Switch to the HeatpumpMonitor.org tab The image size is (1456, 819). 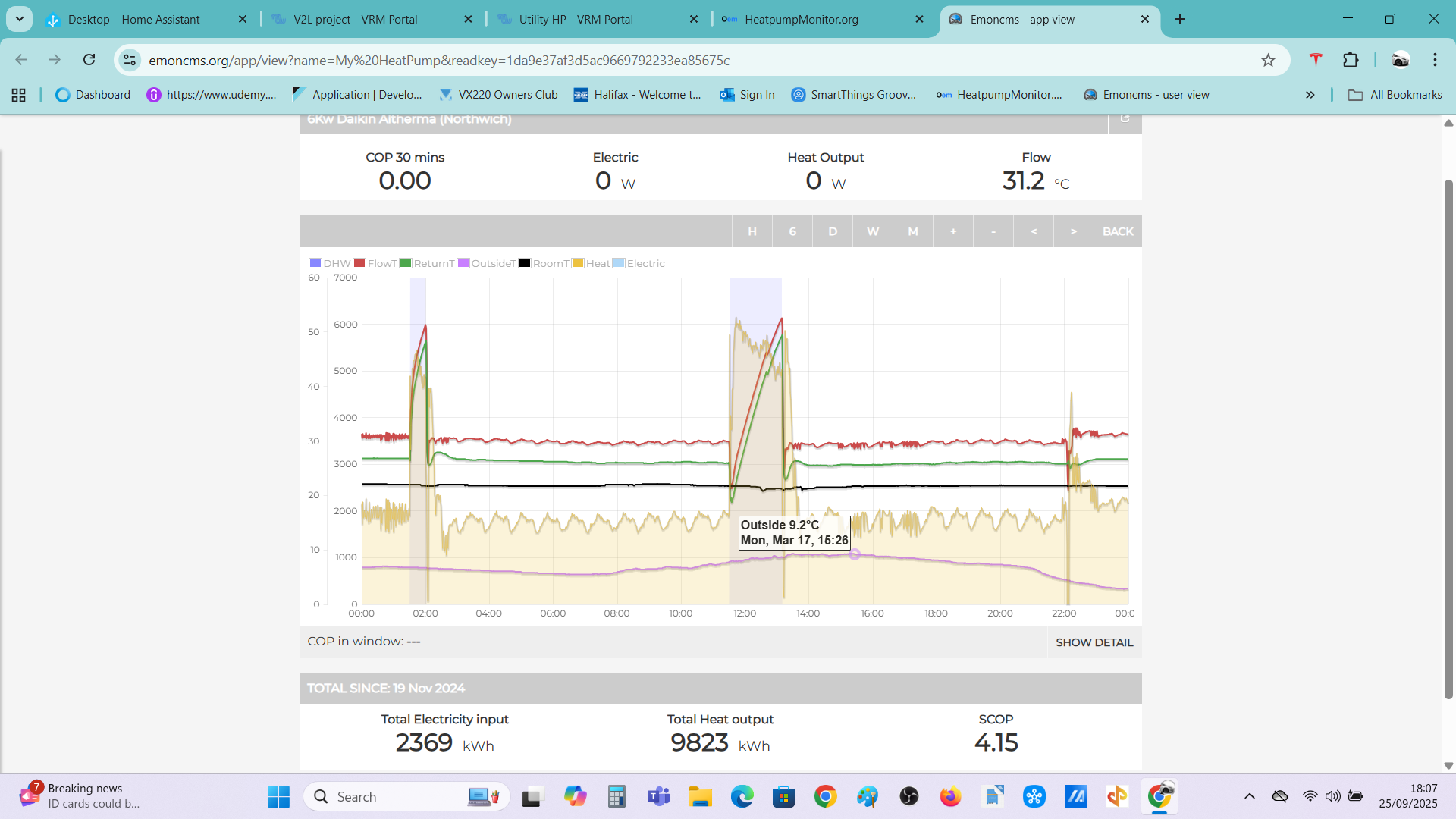(801, 19)
